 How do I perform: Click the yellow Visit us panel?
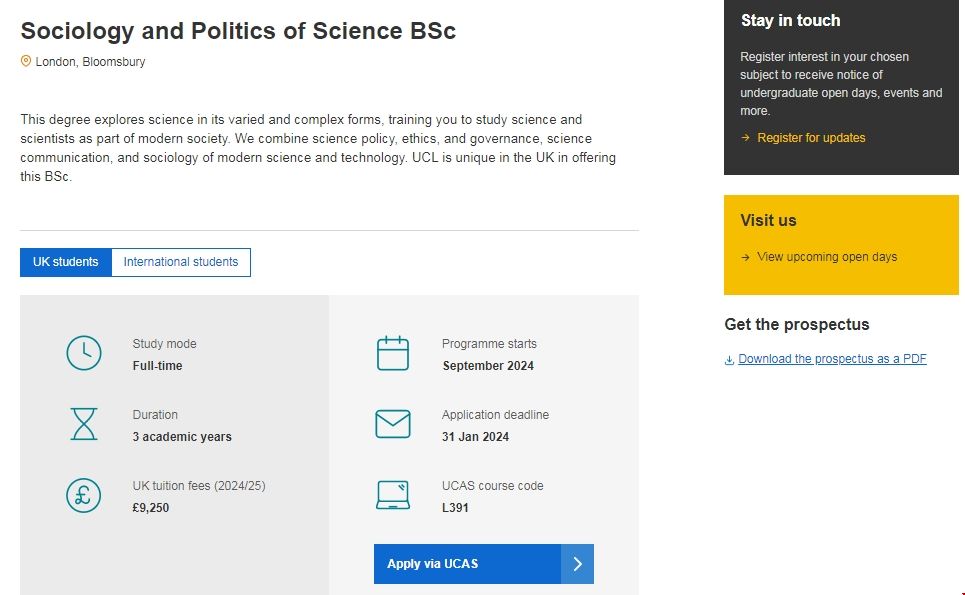[840, 244]
